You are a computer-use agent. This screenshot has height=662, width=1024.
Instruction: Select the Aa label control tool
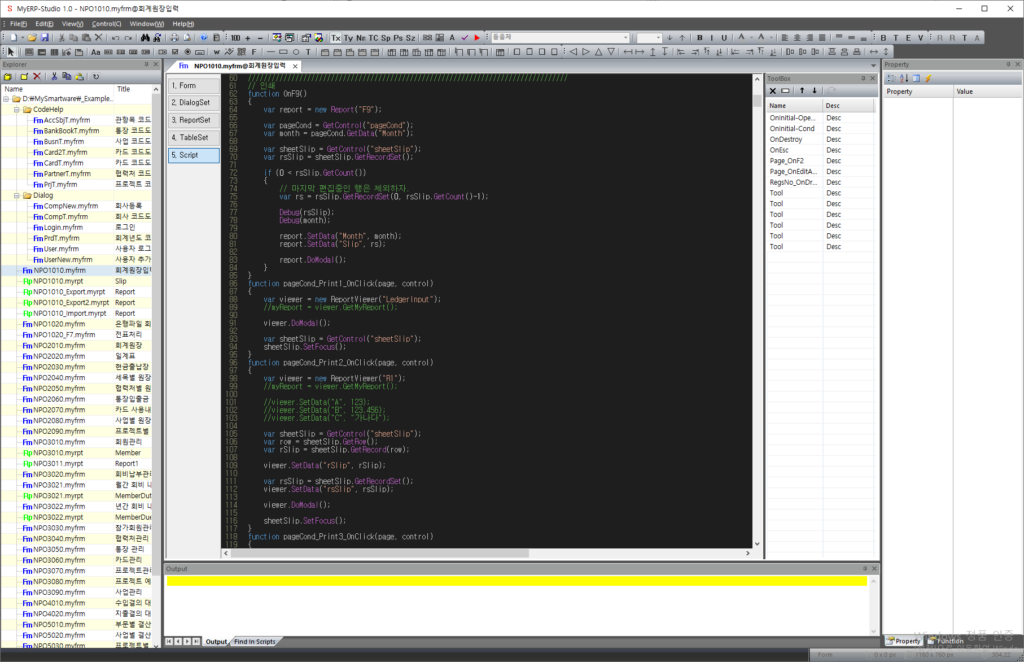coord(96,52)
